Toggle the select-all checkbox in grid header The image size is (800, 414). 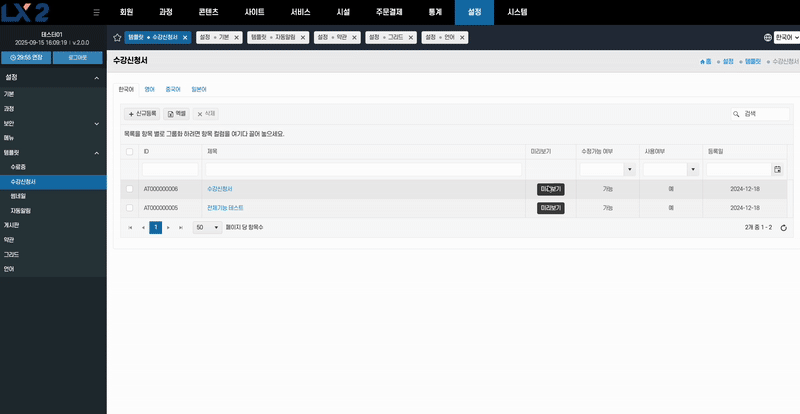tap(129, 152)
